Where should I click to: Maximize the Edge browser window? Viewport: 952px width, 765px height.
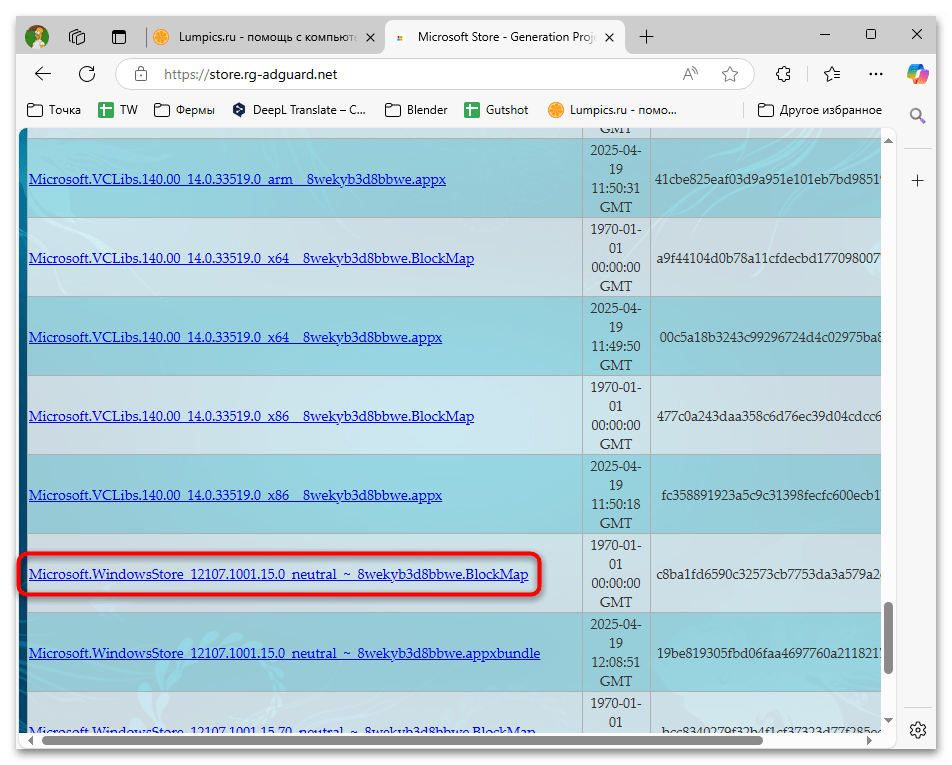871,35
